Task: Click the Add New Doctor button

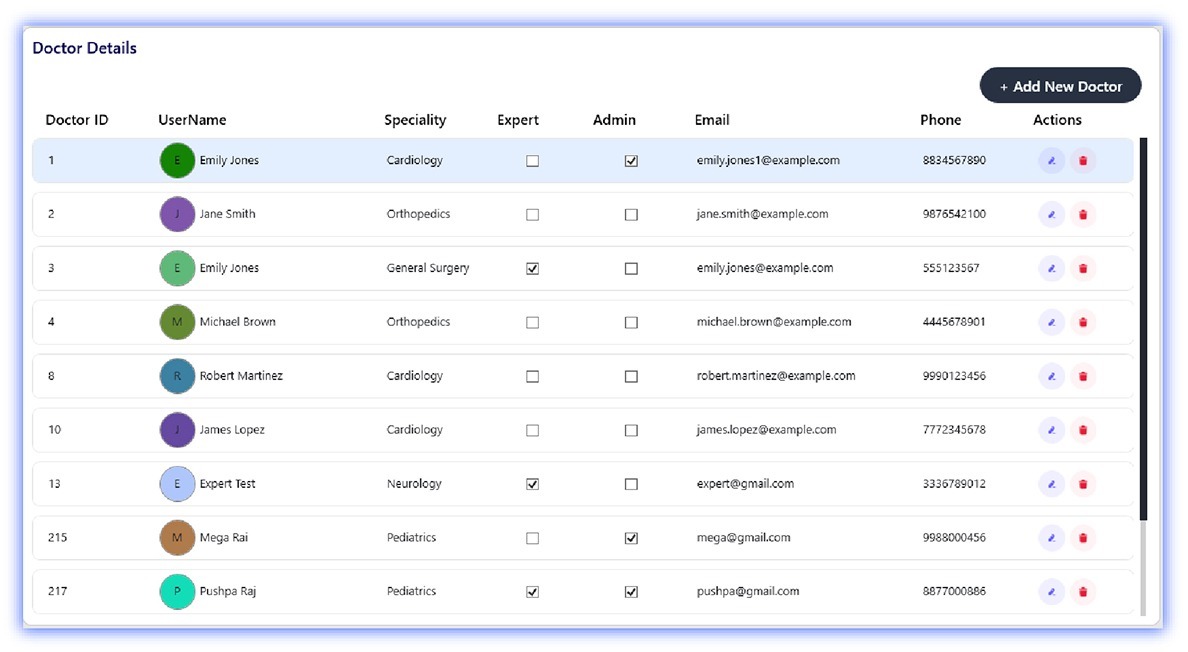Action: (x=1060, y=86)
